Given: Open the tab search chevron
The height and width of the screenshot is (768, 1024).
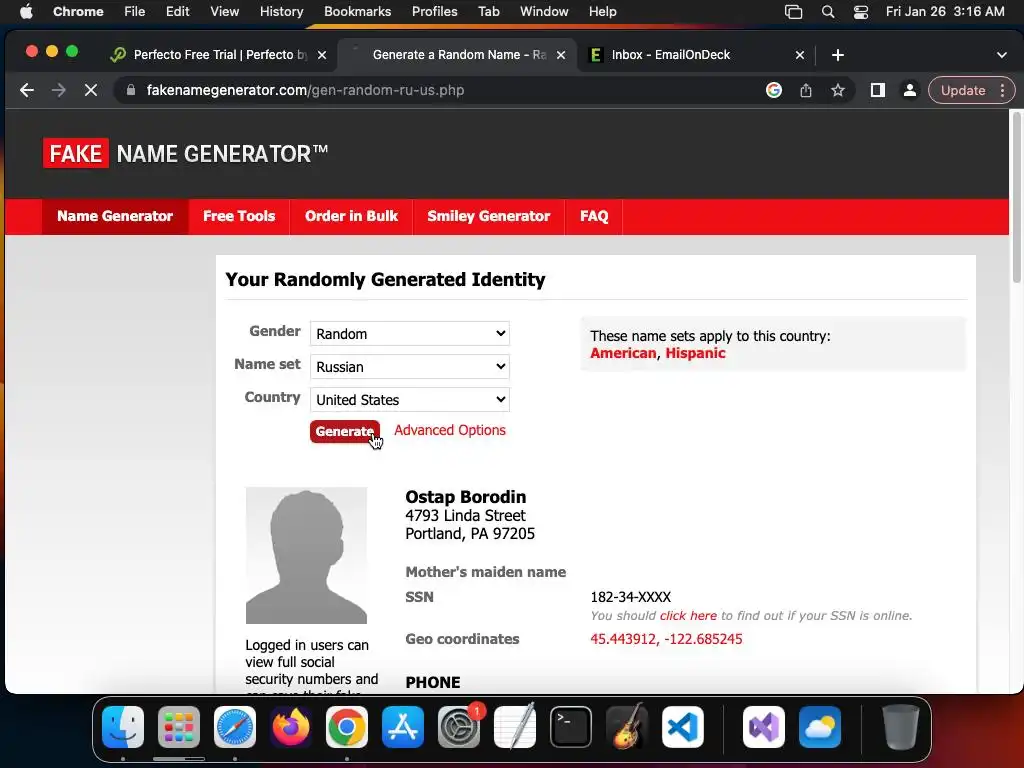Looking at the screenshot, I should (1002, 55).
